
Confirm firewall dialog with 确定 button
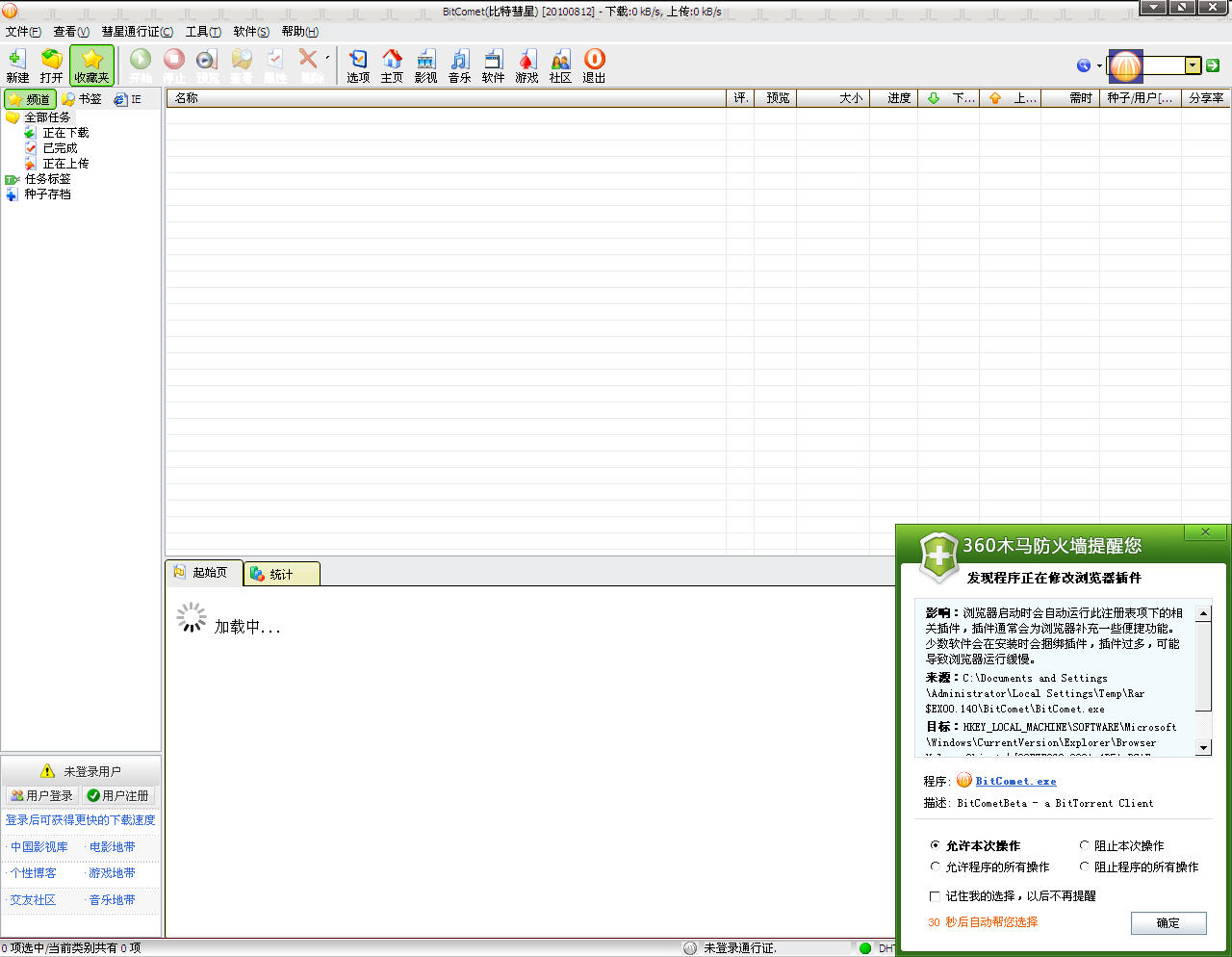pyautogui.click(x=1168, y=922)
